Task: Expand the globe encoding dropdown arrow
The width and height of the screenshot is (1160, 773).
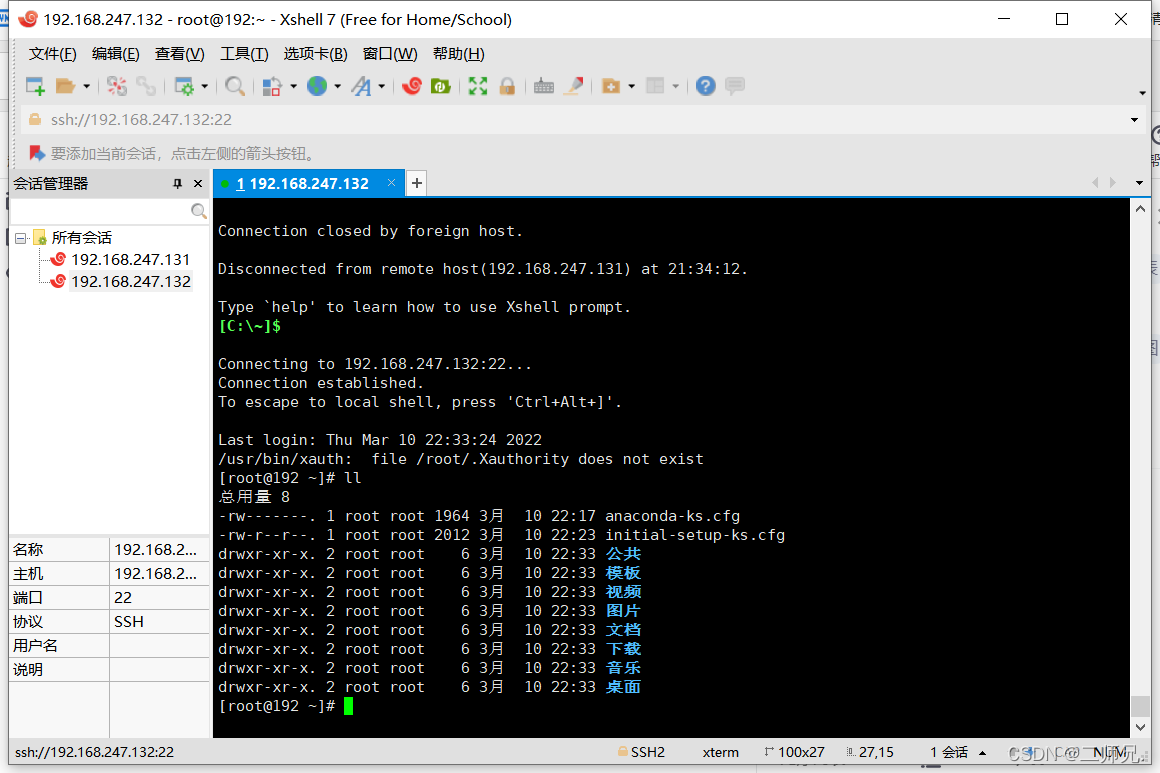Action: (x=337, y=87)
